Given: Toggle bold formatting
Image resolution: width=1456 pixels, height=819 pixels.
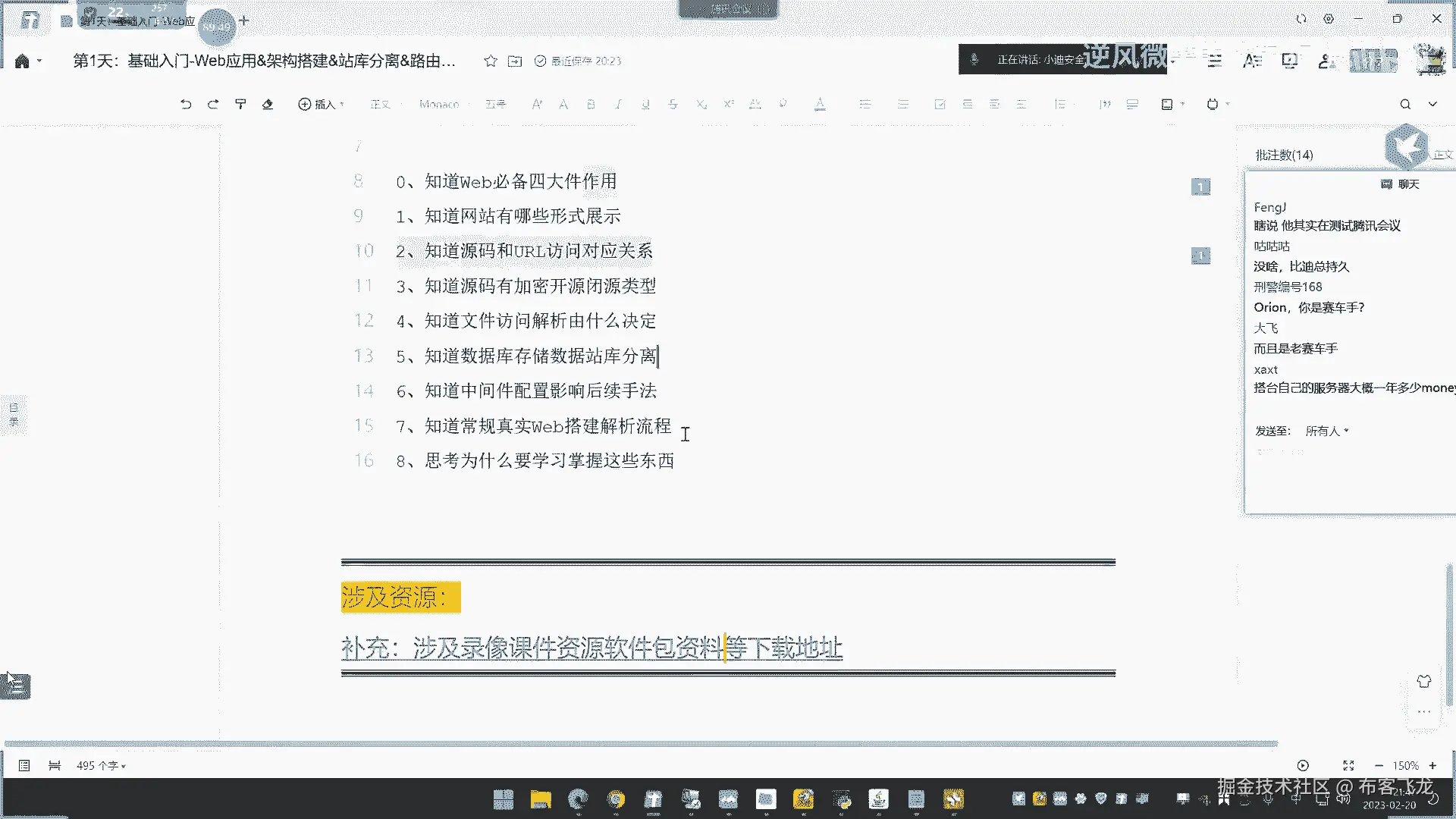Looking at the screenshot, I should click(x=591, y=104).
